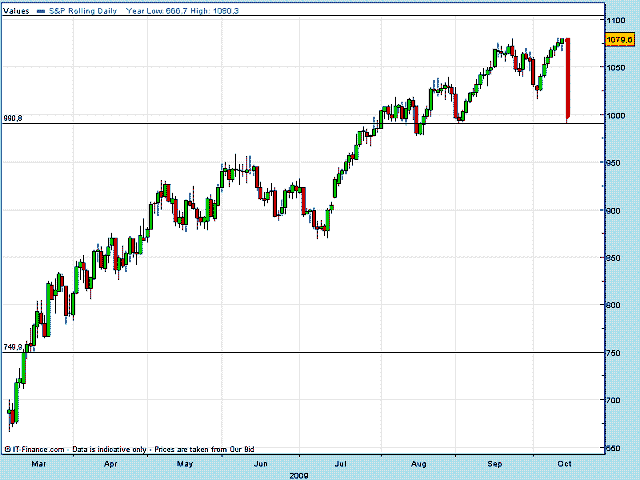Click the 749.8 support line label
The width and height of the screenshot is (640, 480).
pyautogui.click(x=13, y=347)
